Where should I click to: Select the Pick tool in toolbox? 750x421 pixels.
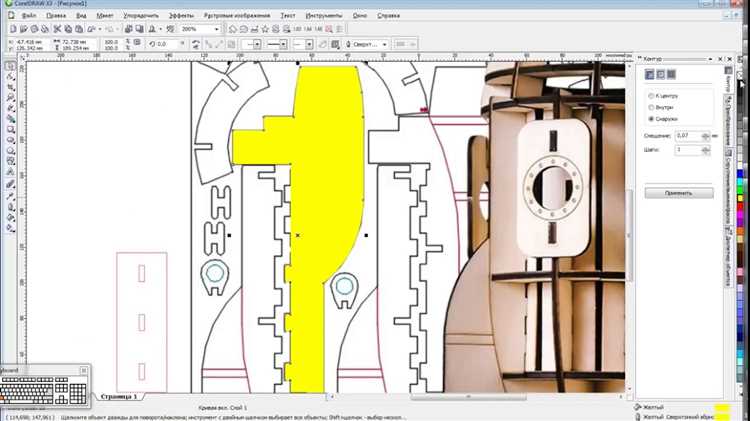tap(10, 66)
